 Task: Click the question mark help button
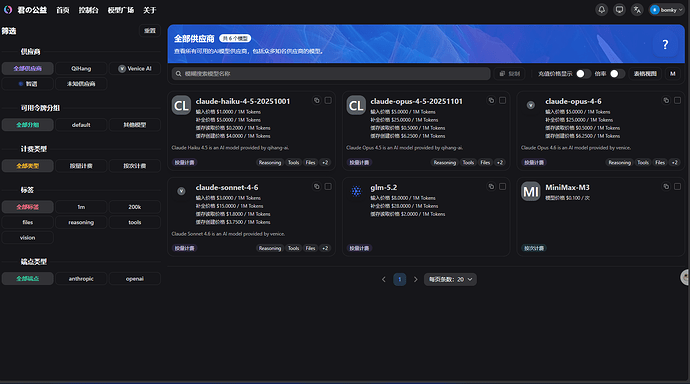(x=665, y=44)
